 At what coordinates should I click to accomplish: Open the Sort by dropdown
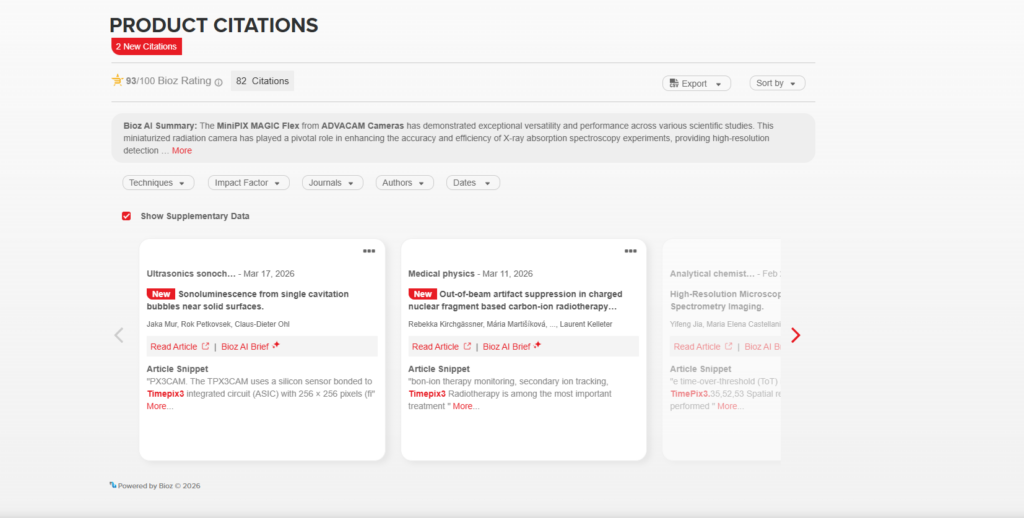(777, 83)
